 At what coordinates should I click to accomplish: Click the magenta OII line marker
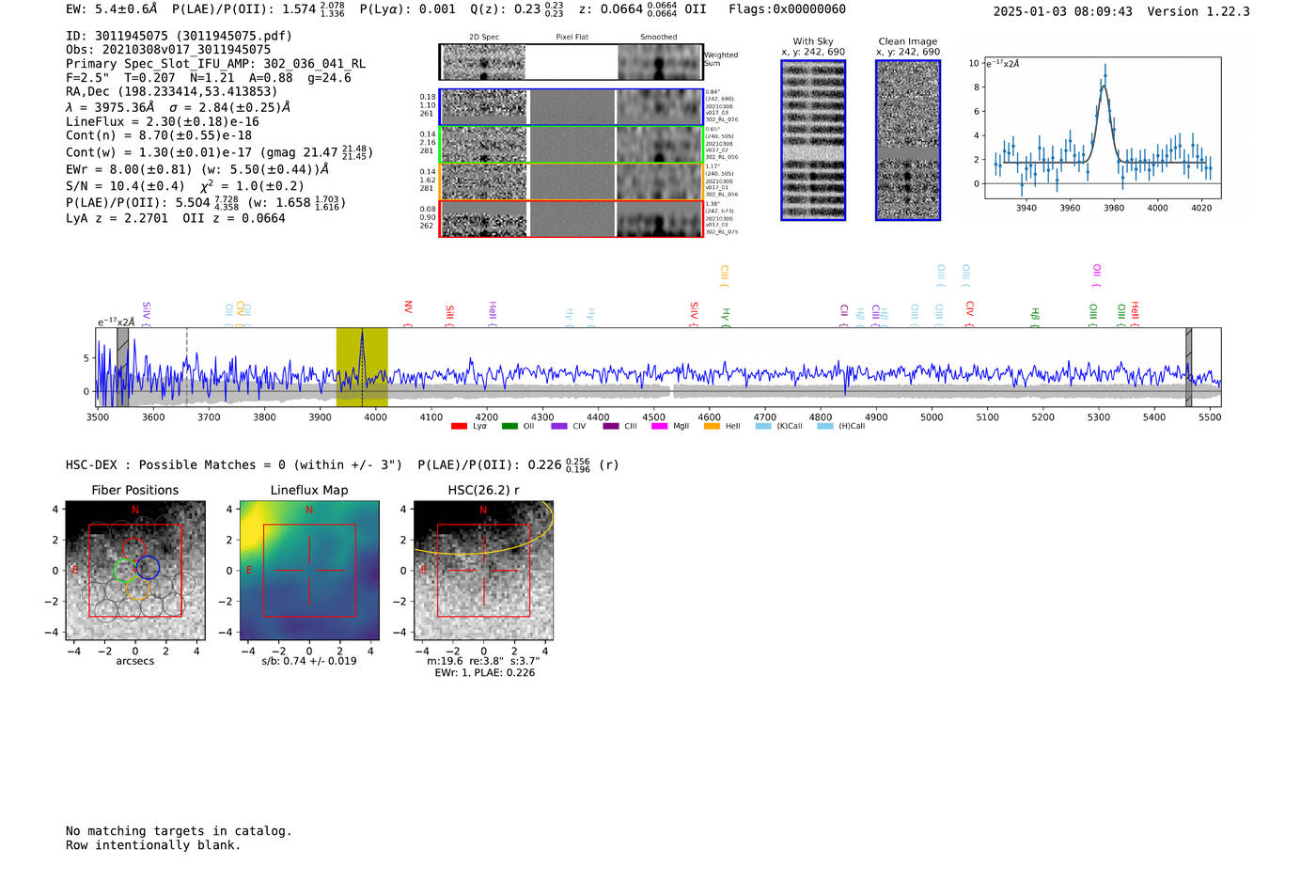click(x=1096, y=275)
